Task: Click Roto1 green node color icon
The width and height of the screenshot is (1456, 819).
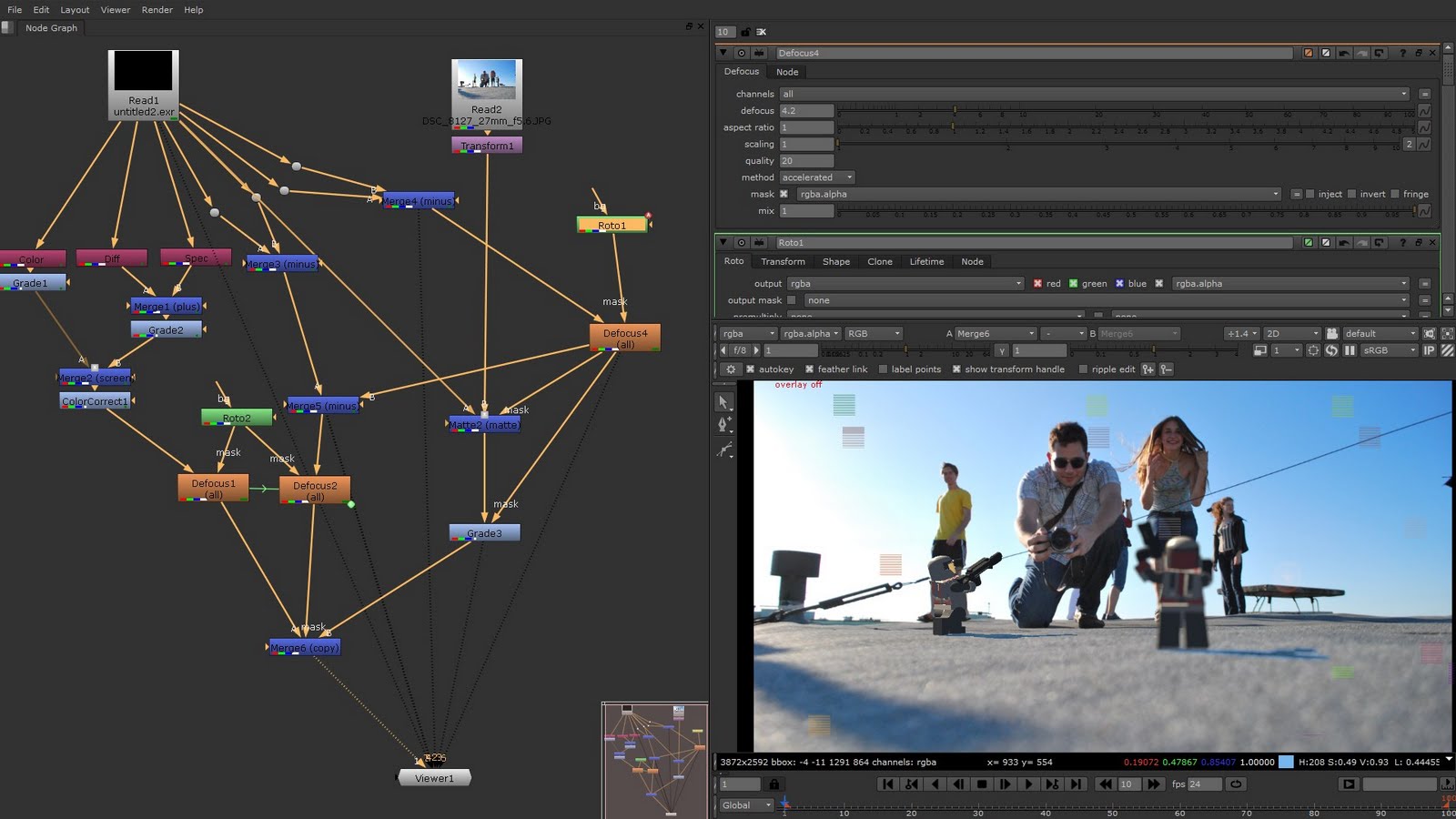Action: tap(1309, 243)
